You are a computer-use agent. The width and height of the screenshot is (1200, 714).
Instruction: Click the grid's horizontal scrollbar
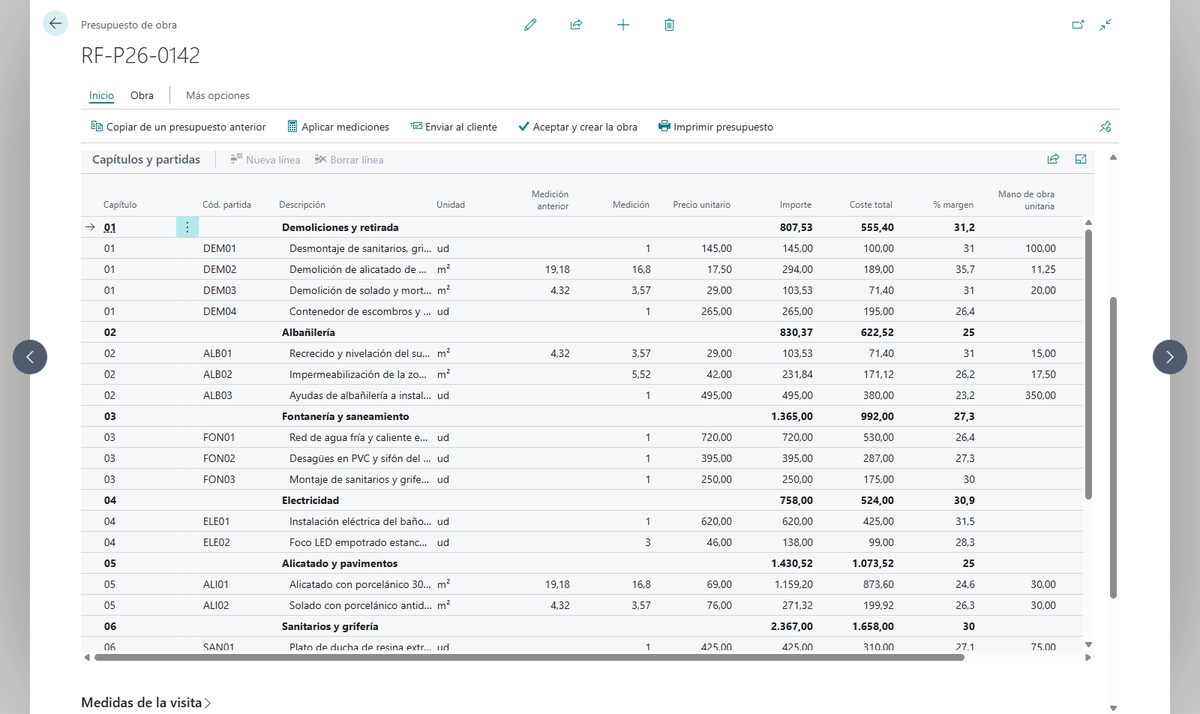(529, 657)
